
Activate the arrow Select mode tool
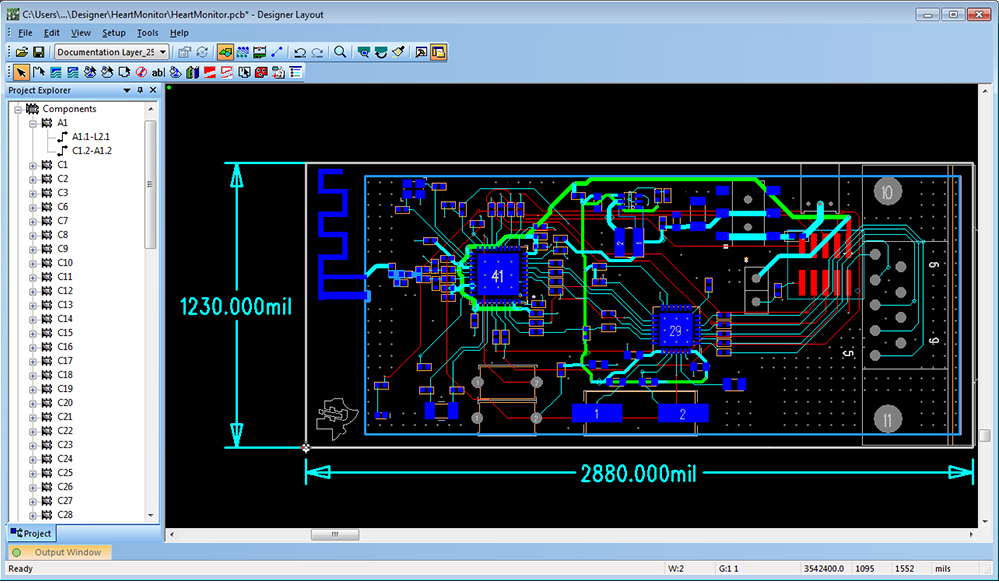tap(21, 72)
